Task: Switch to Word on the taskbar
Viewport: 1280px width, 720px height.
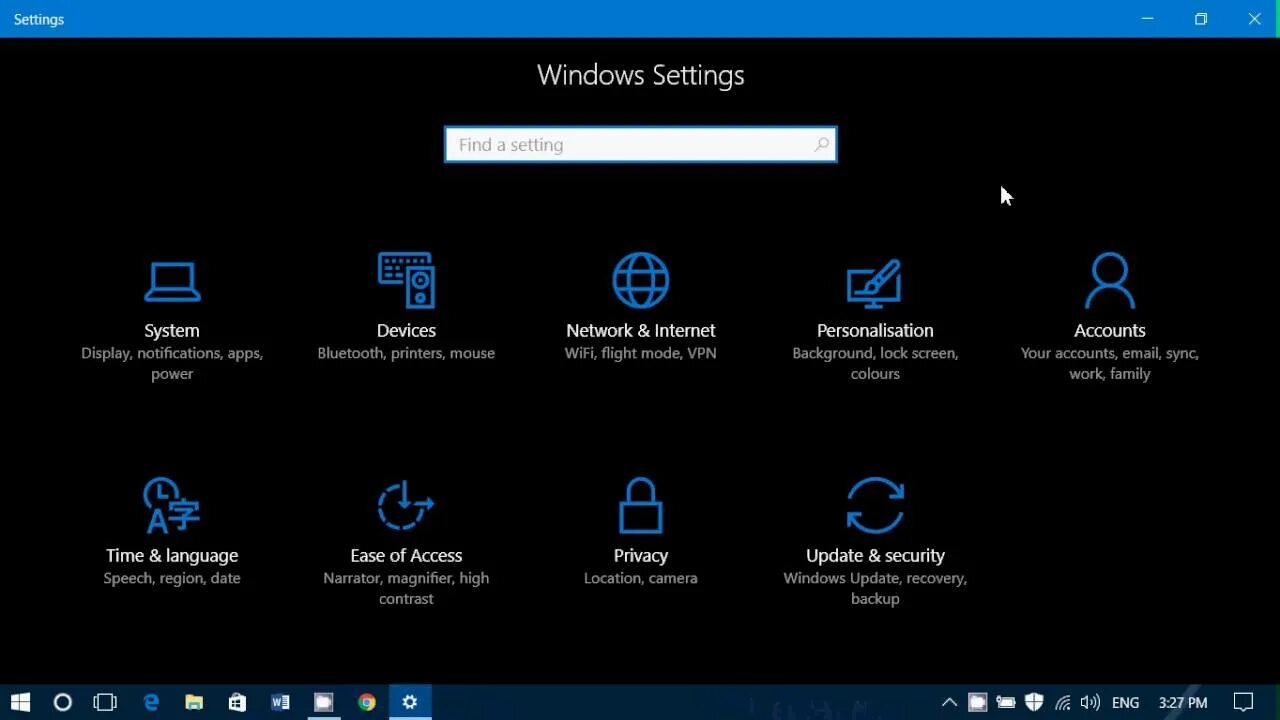Action: tap(280, 702)
